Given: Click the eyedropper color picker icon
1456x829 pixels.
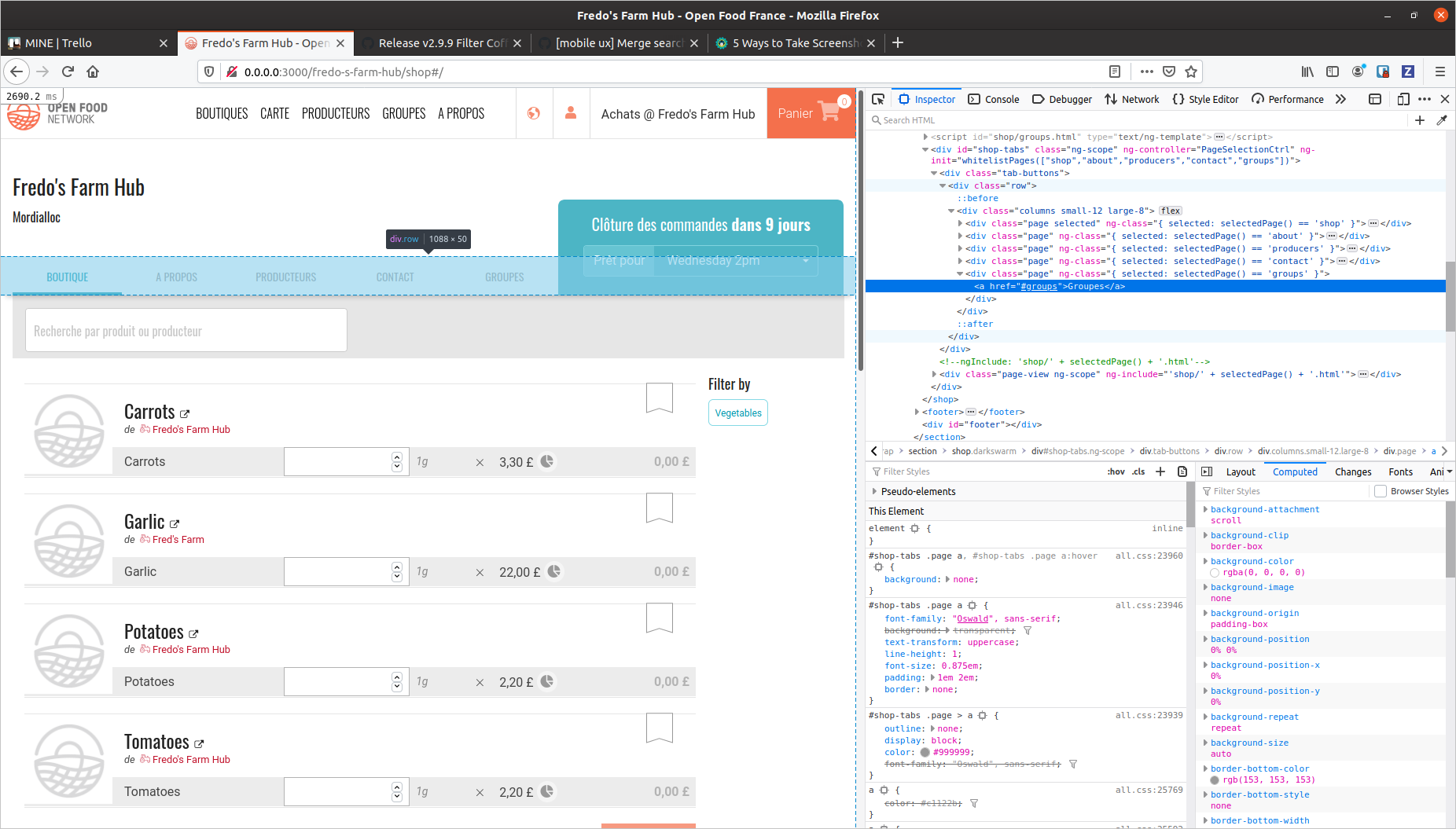Looking at the screenshot, I should point(1442,120).
